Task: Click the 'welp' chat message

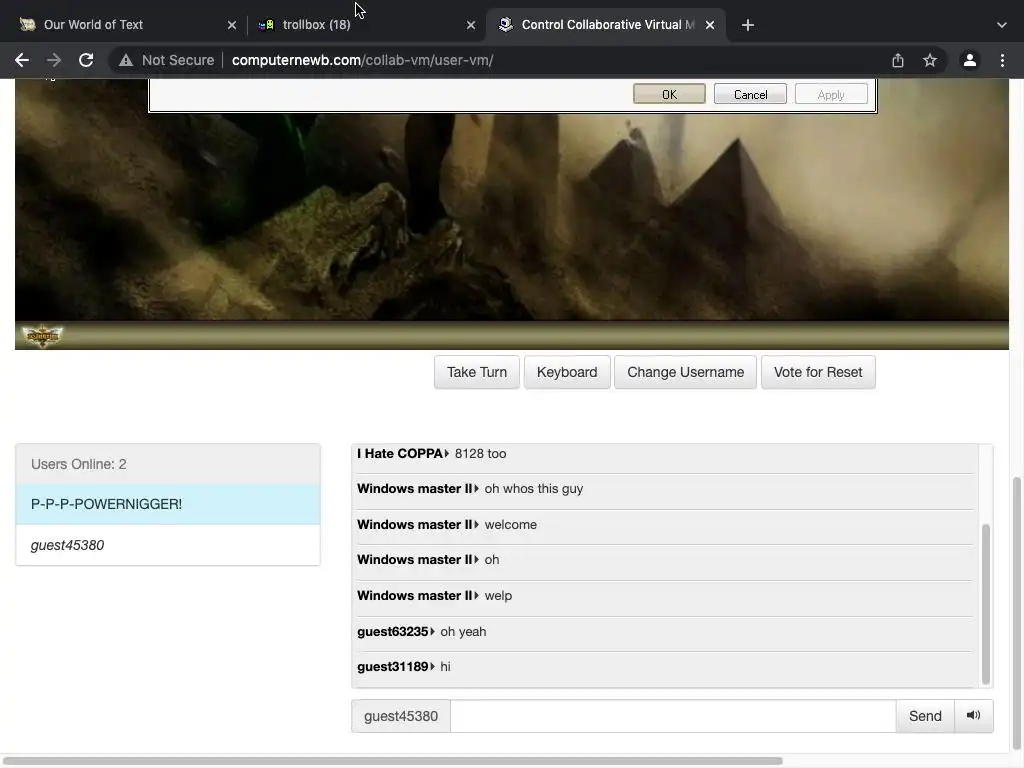Action: click(x=498, y=596)
